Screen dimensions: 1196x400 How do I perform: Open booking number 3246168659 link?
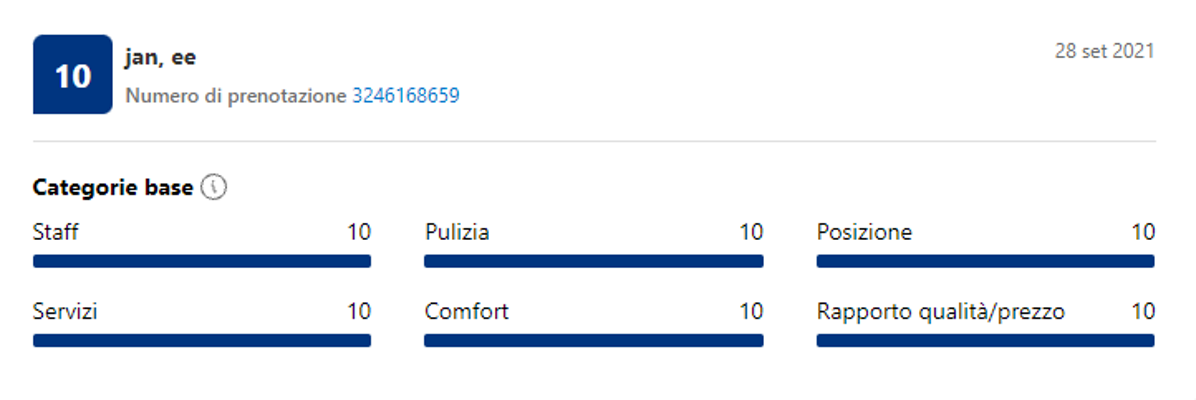tap(405, 97)
